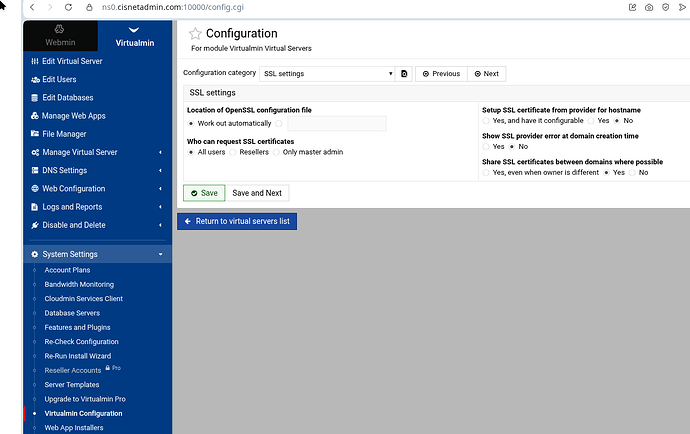Click the Save button
The height and width of the screenshot is (434, 690).
click(204, 193)
